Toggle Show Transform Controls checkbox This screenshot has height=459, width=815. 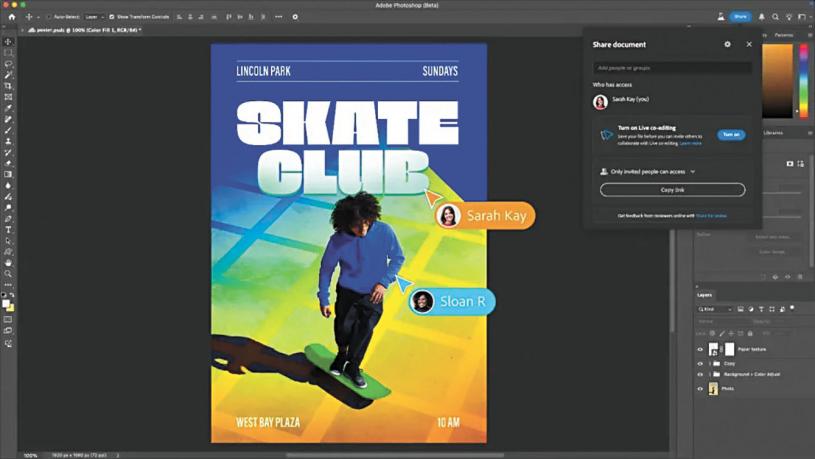click(112, 17)
